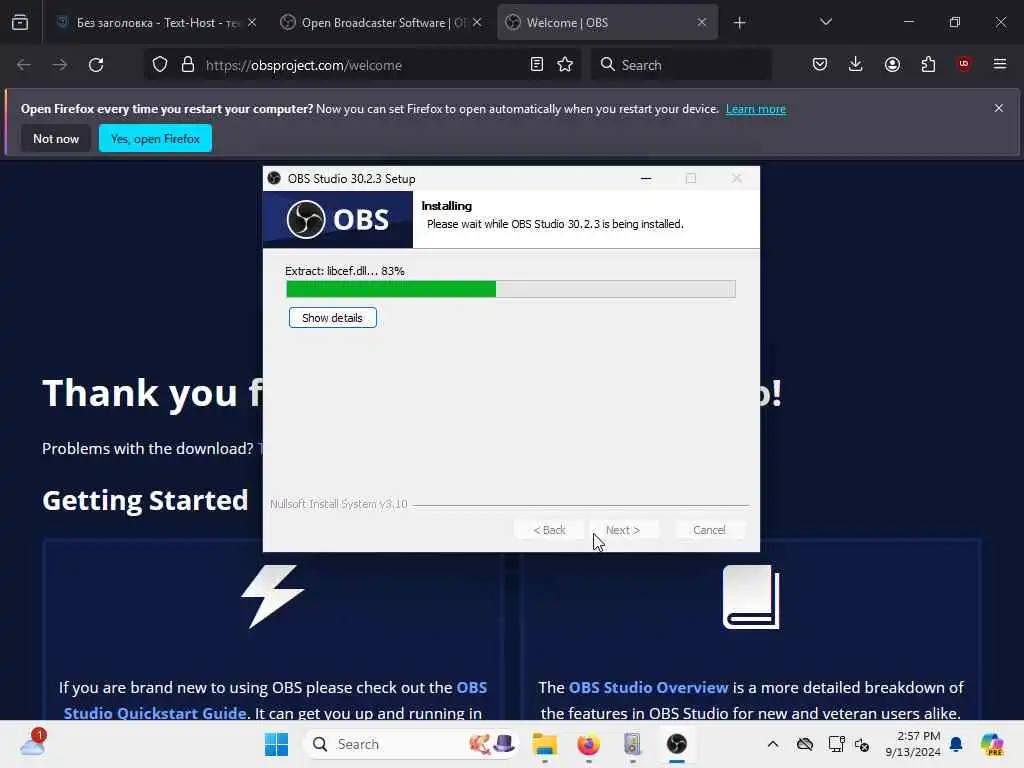Screen dimensions: 1024x768
Task: Open the OBS Studio Overview link
Action: tap(648, 688)
